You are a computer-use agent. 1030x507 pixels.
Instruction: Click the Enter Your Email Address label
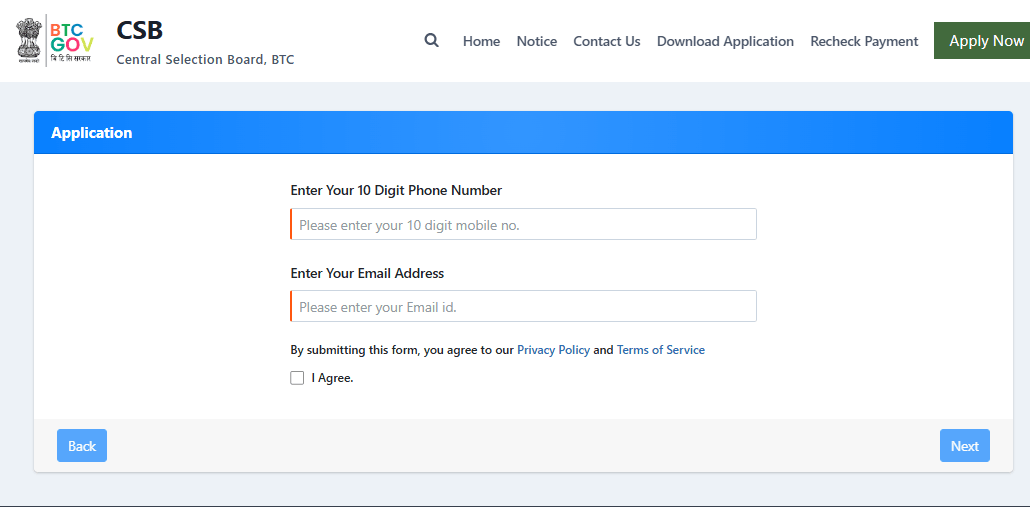[367, 273]
